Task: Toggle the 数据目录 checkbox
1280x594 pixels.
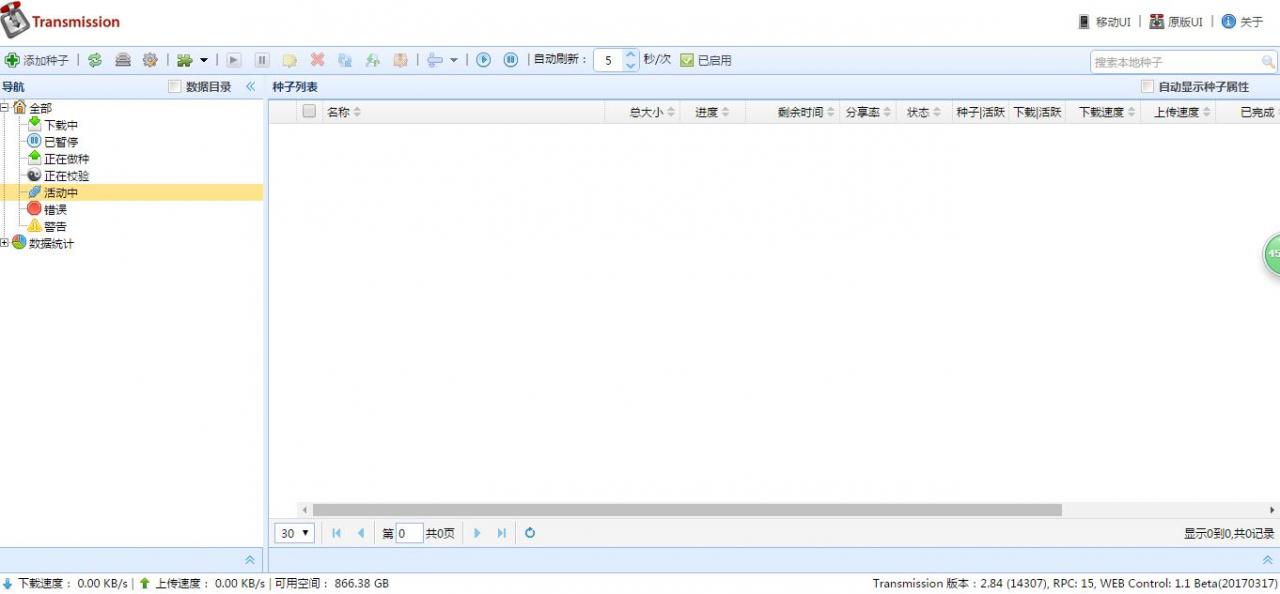Action: point(175,87)
